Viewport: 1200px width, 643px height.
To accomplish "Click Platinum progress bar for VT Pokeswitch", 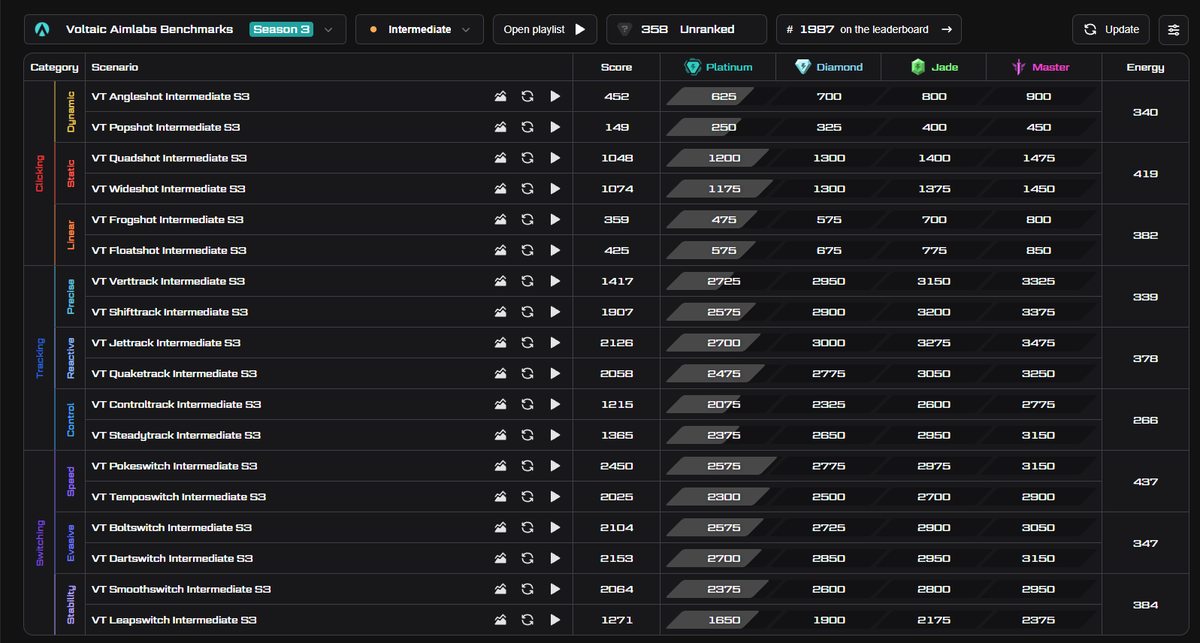I will [719, 466].
